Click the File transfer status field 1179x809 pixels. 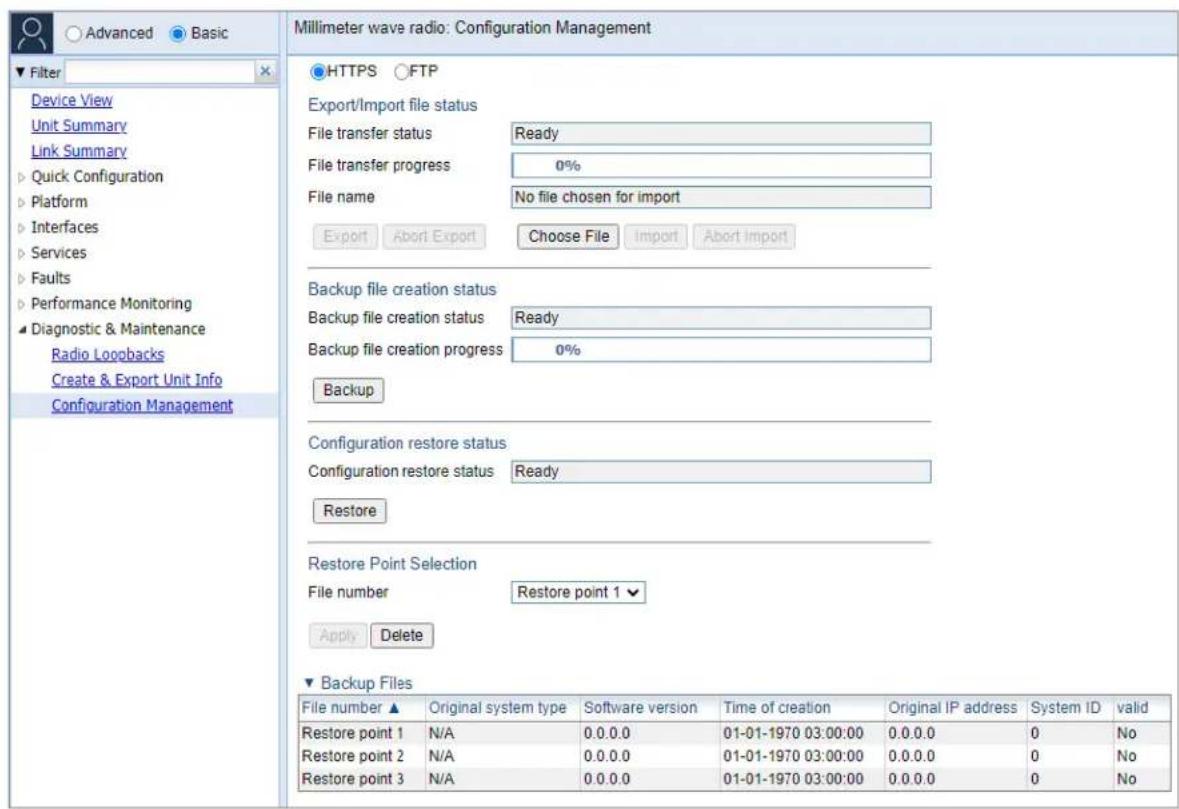pos(721,134)
